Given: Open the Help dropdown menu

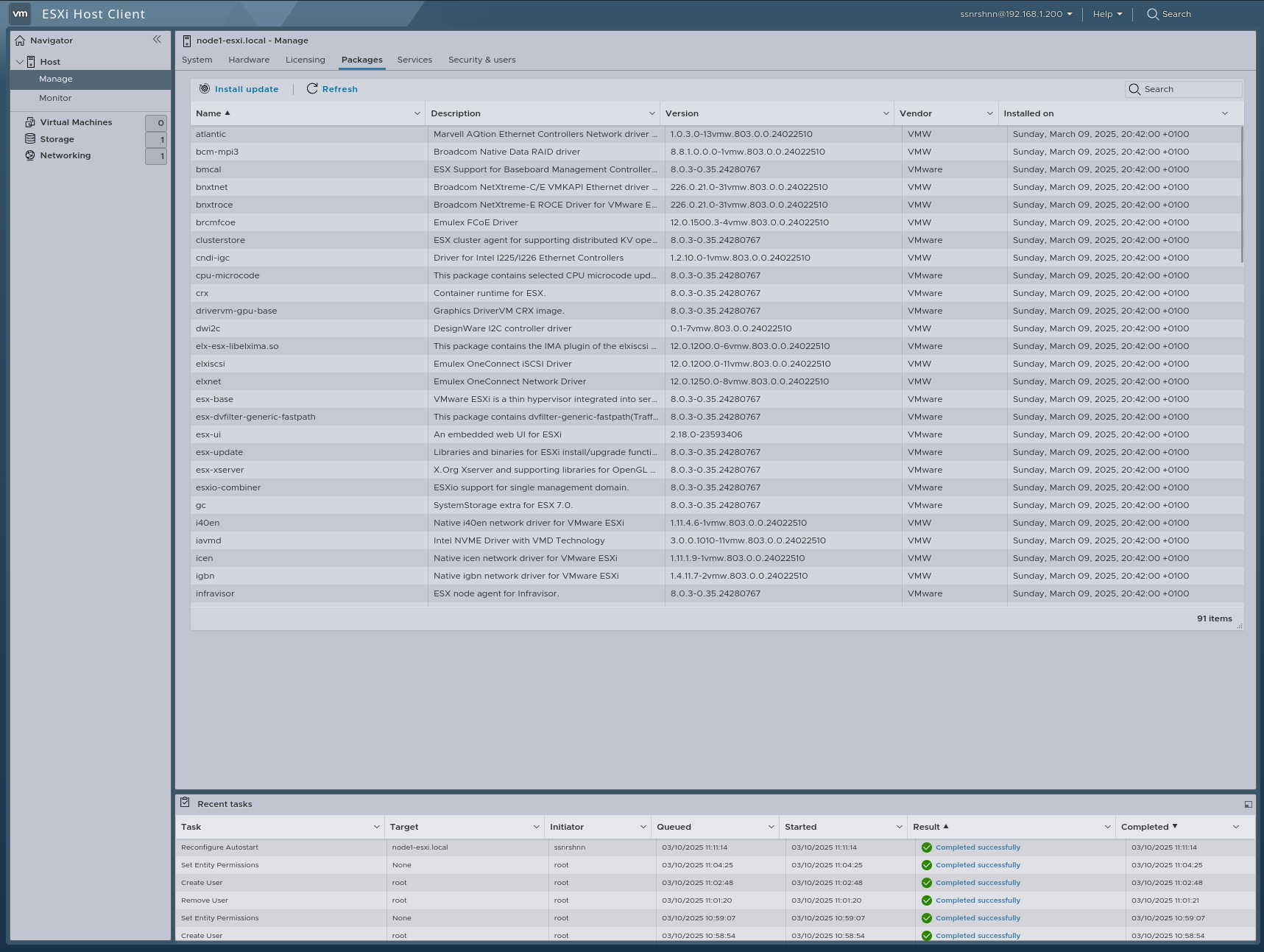Looking at the screenshot, I should pyautogui.click(x=1107, y=14).
